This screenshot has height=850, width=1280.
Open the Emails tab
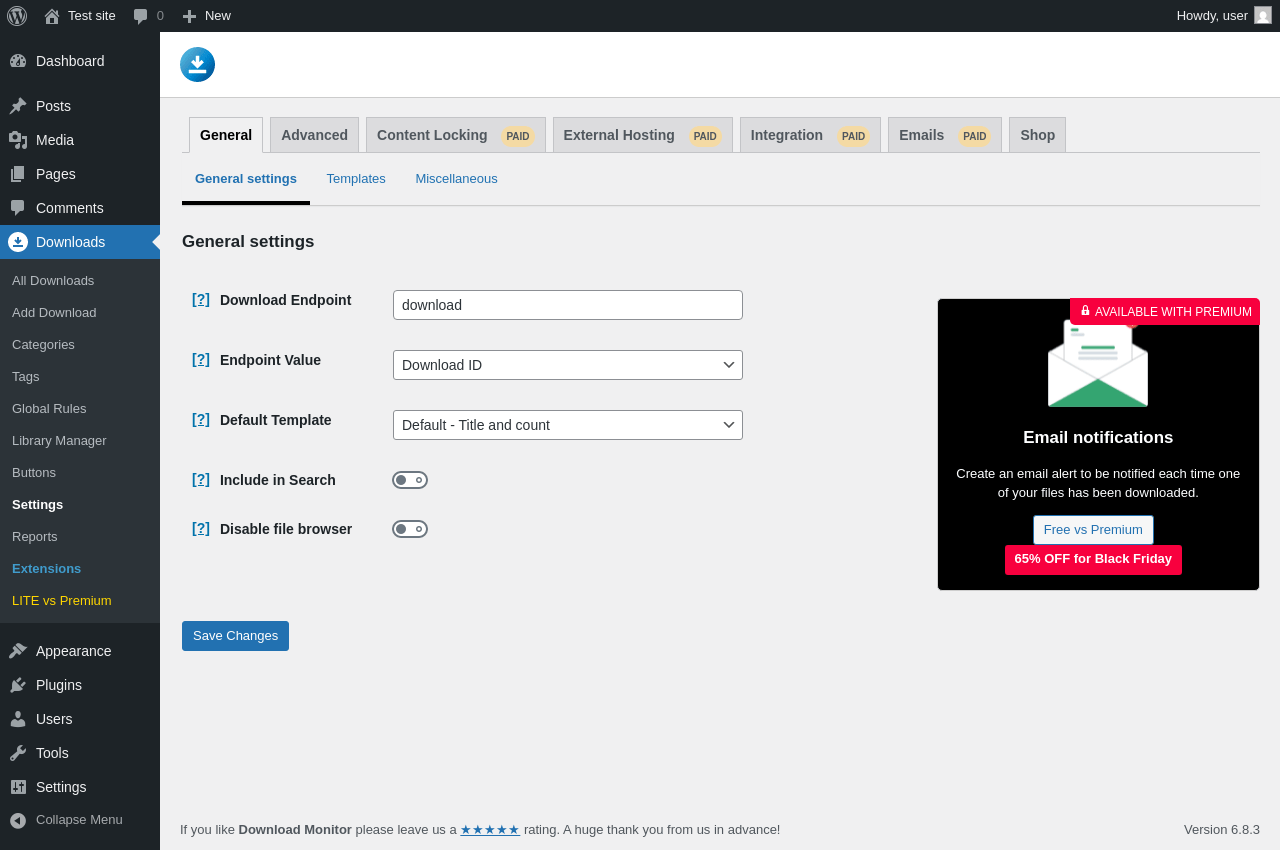(945, 135)
